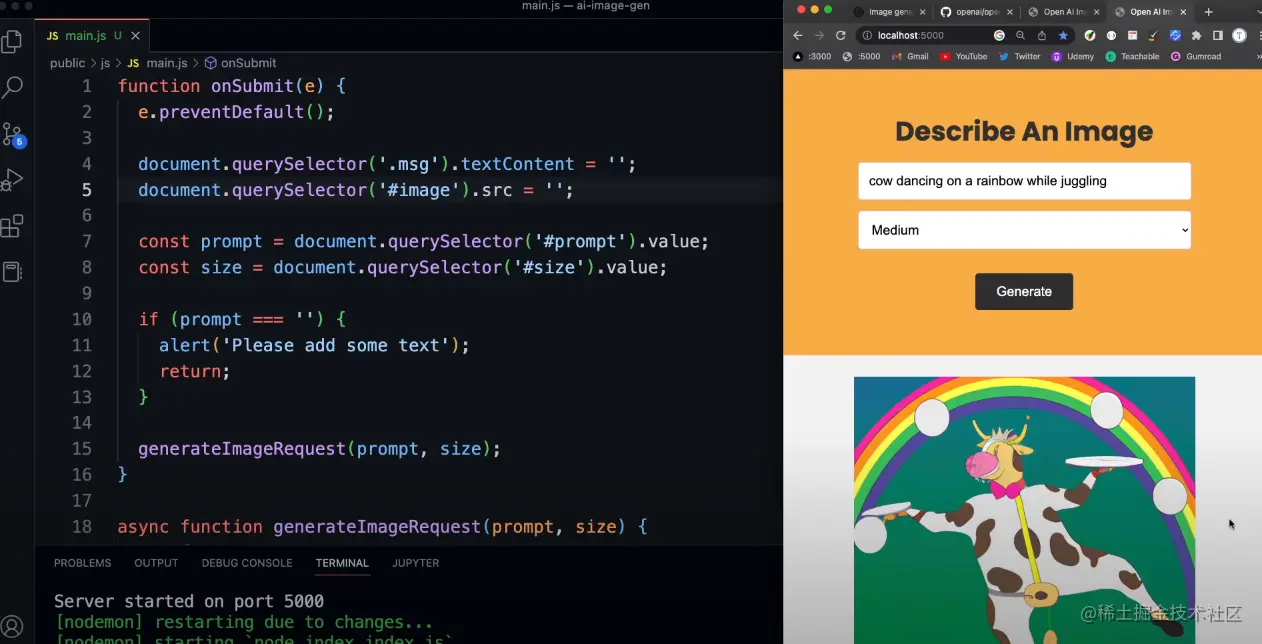Screen dimensions: 1262x644
Task: Open the browser profile avatar
Action: [x=1239, y=35]
